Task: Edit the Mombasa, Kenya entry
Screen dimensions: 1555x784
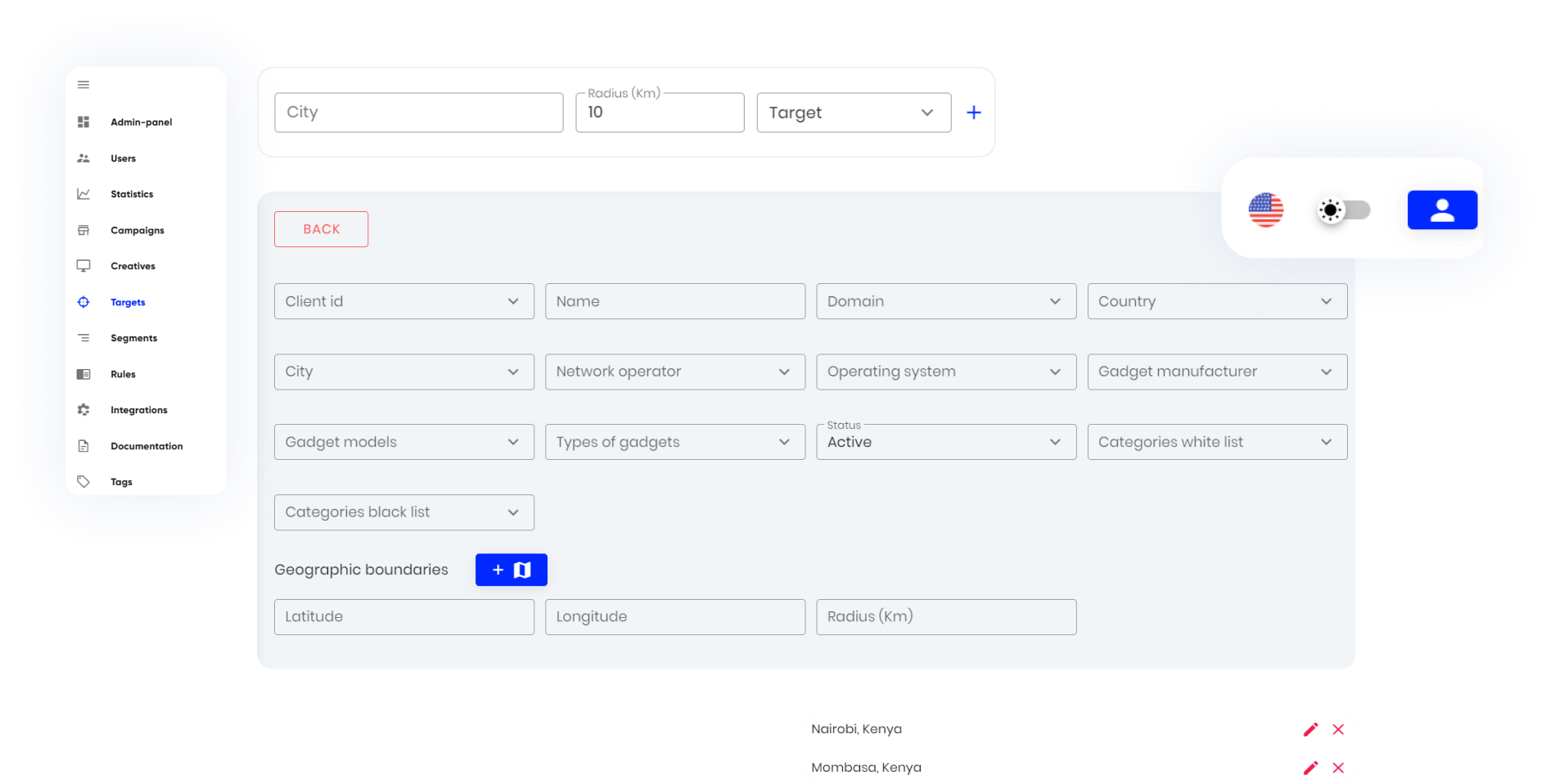Action: pyautogui.click(x=1310, y=768)
